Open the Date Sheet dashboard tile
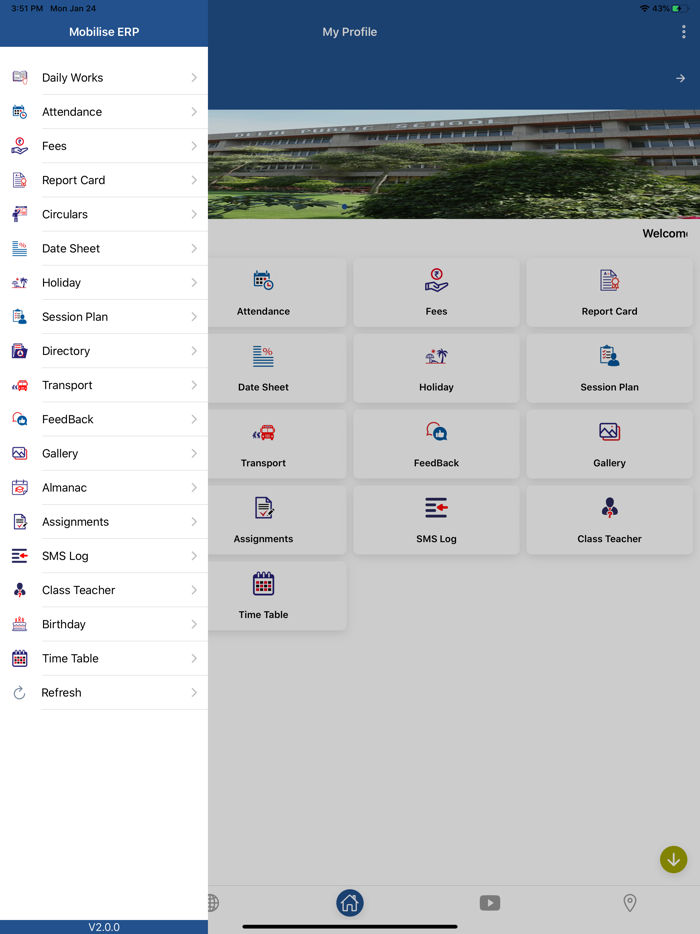Screen dimensions: 700x934 tap(277, 368)
